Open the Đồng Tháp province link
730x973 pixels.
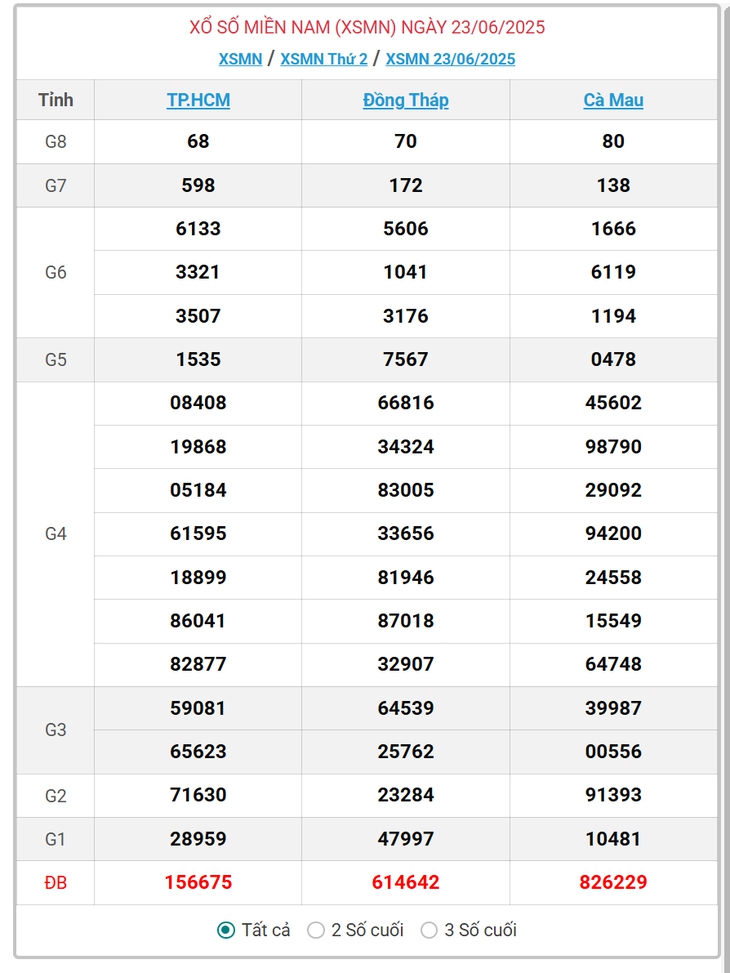[406, 100]
